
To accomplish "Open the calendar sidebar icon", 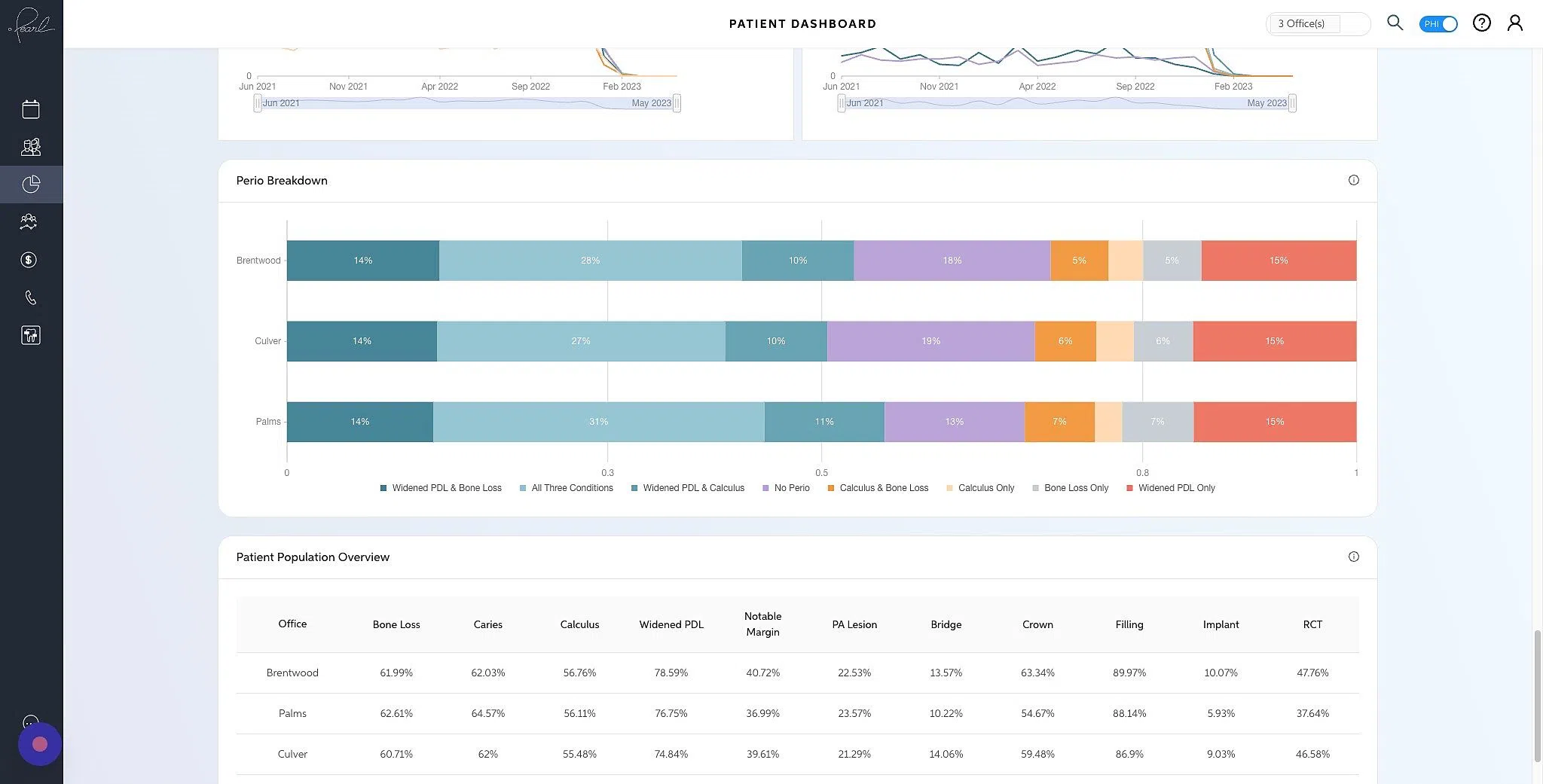I will (30, 108).
